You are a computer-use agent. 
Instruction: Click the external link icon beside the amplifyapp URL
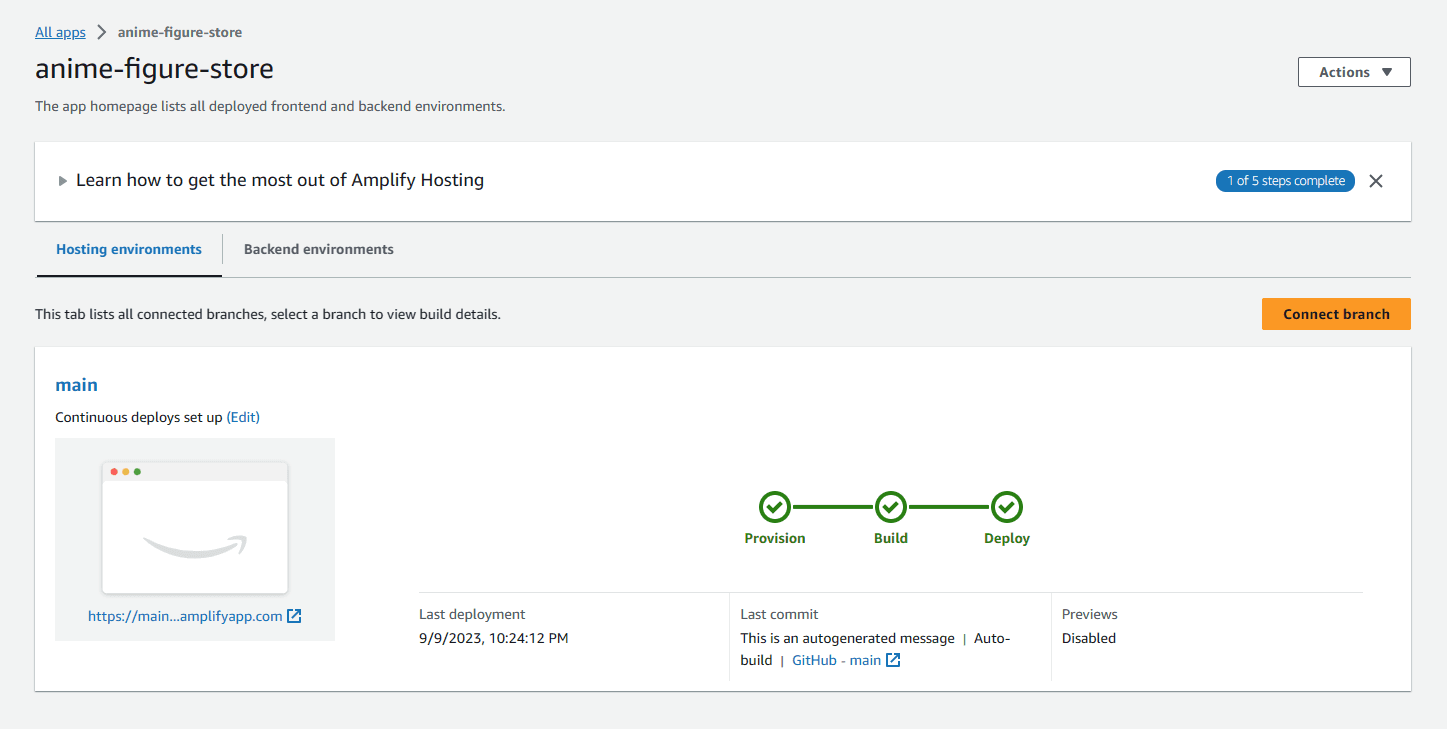(294, 616)
